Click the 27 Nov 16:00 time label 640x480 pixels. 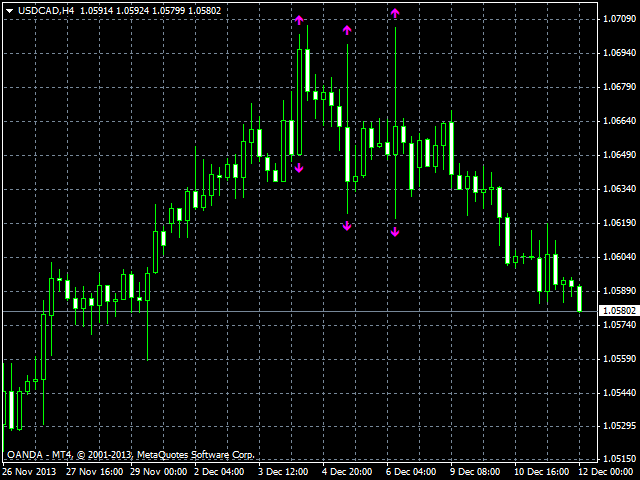(x=95, y=472)
